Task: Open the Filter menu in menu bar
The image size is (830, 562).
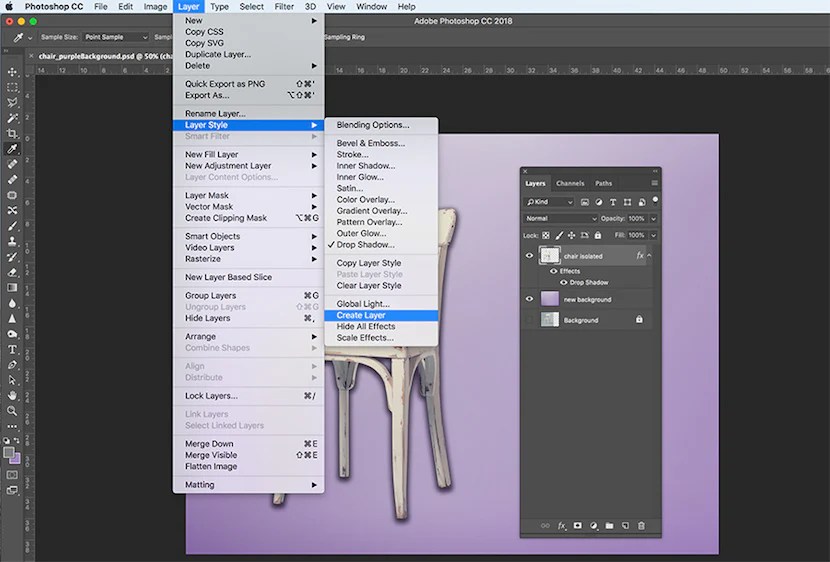Action: [x=284, y=6]
